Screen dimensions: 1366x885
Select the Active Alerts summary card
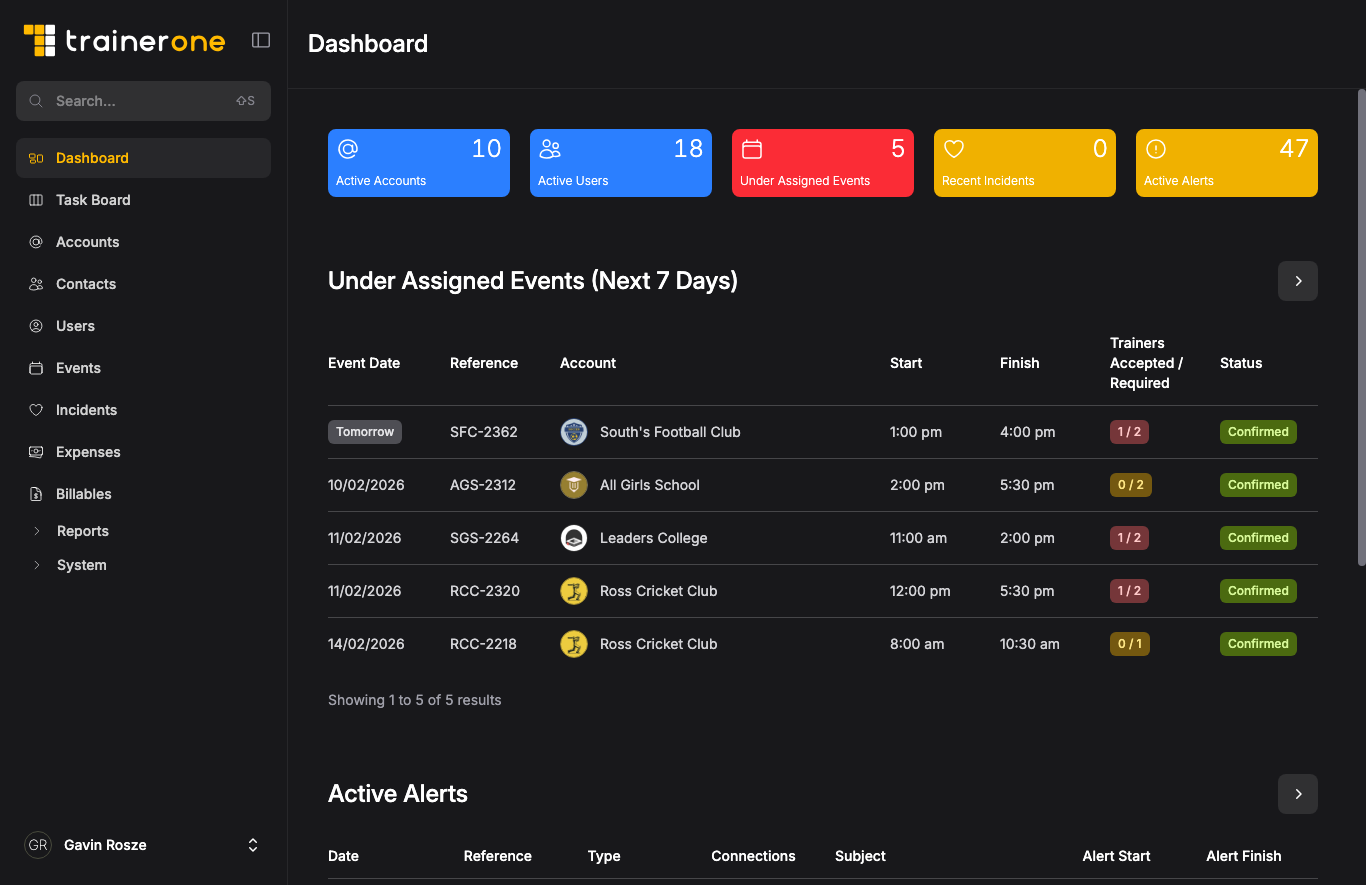coord(1226,163)
